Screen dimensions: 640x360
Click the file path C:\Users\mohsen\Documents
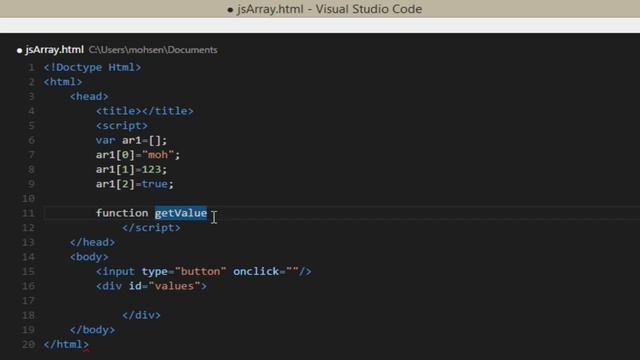153,50
